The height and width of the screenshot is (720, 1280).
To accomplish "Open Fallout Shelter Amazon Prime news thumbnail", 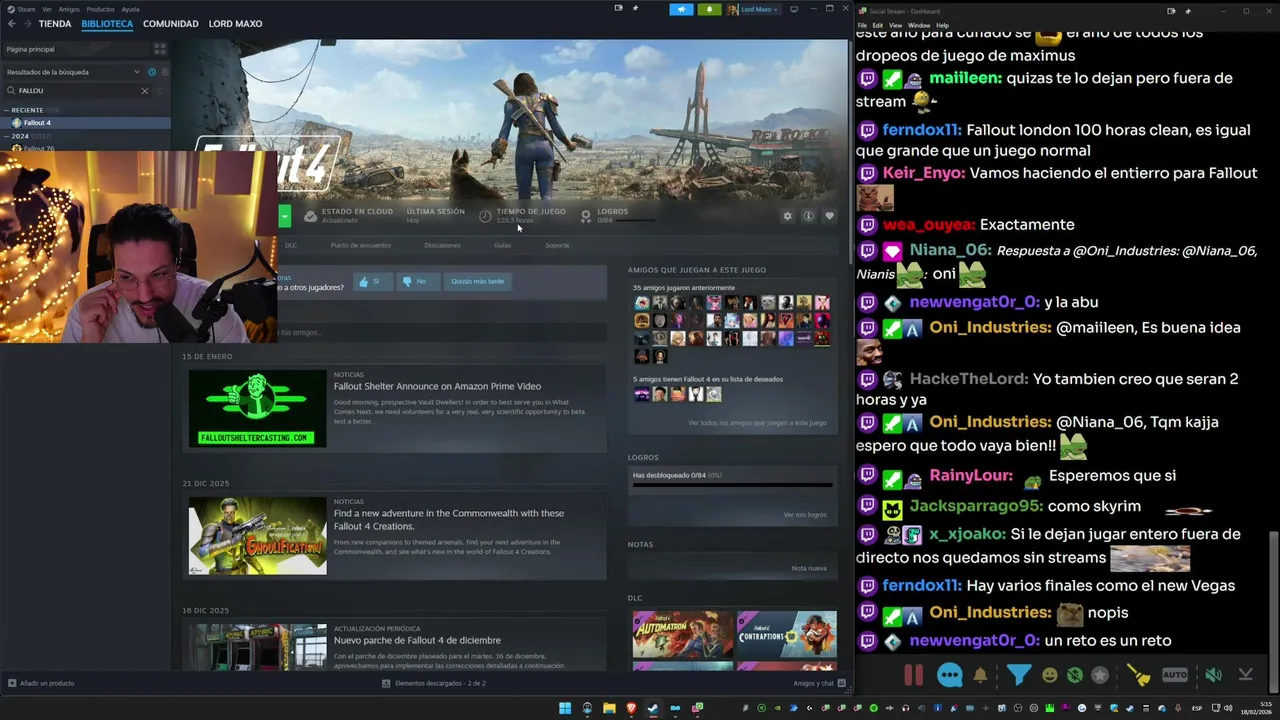I will [x=258, y=408].
